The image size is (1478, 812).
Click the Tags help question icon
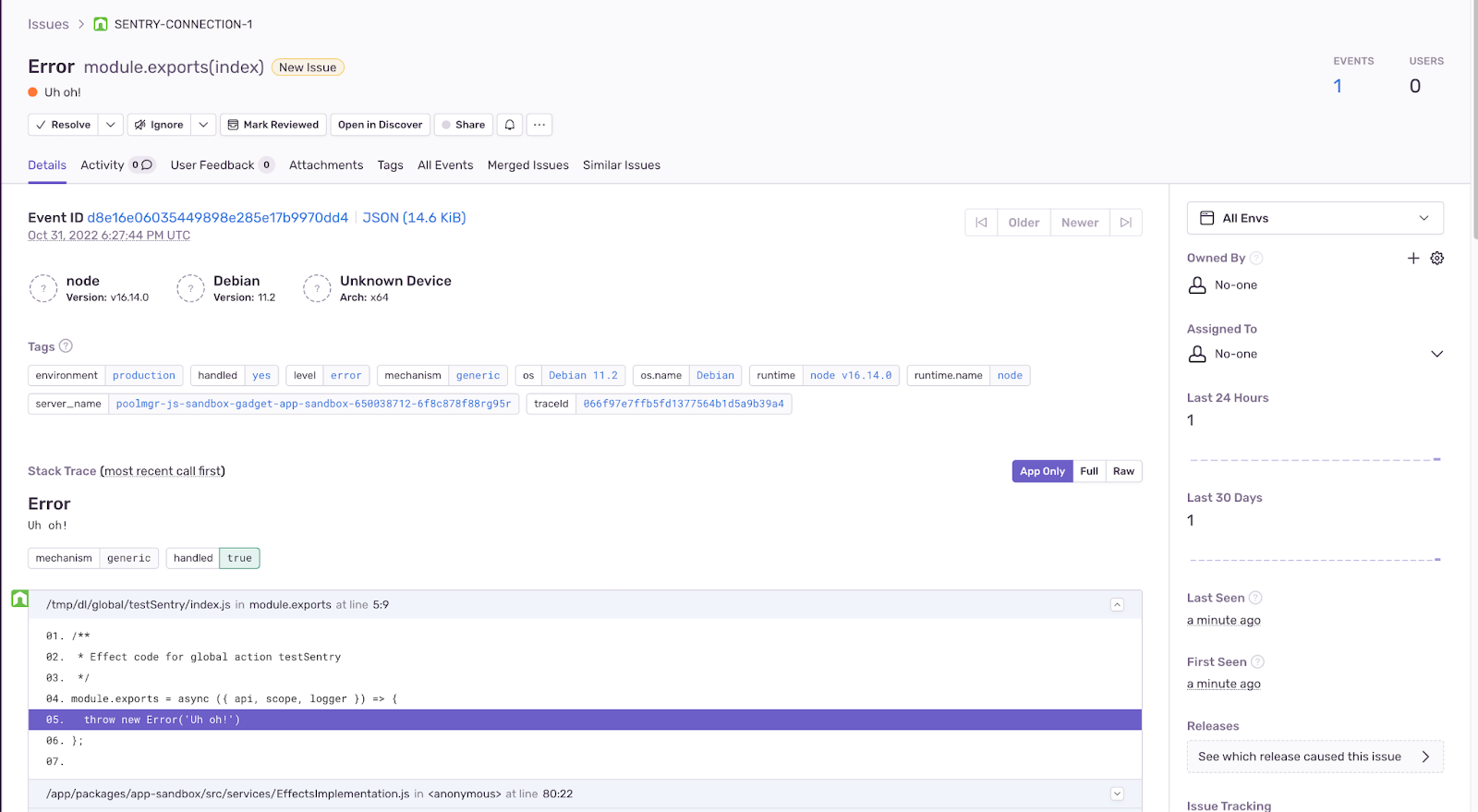(66, 346)
